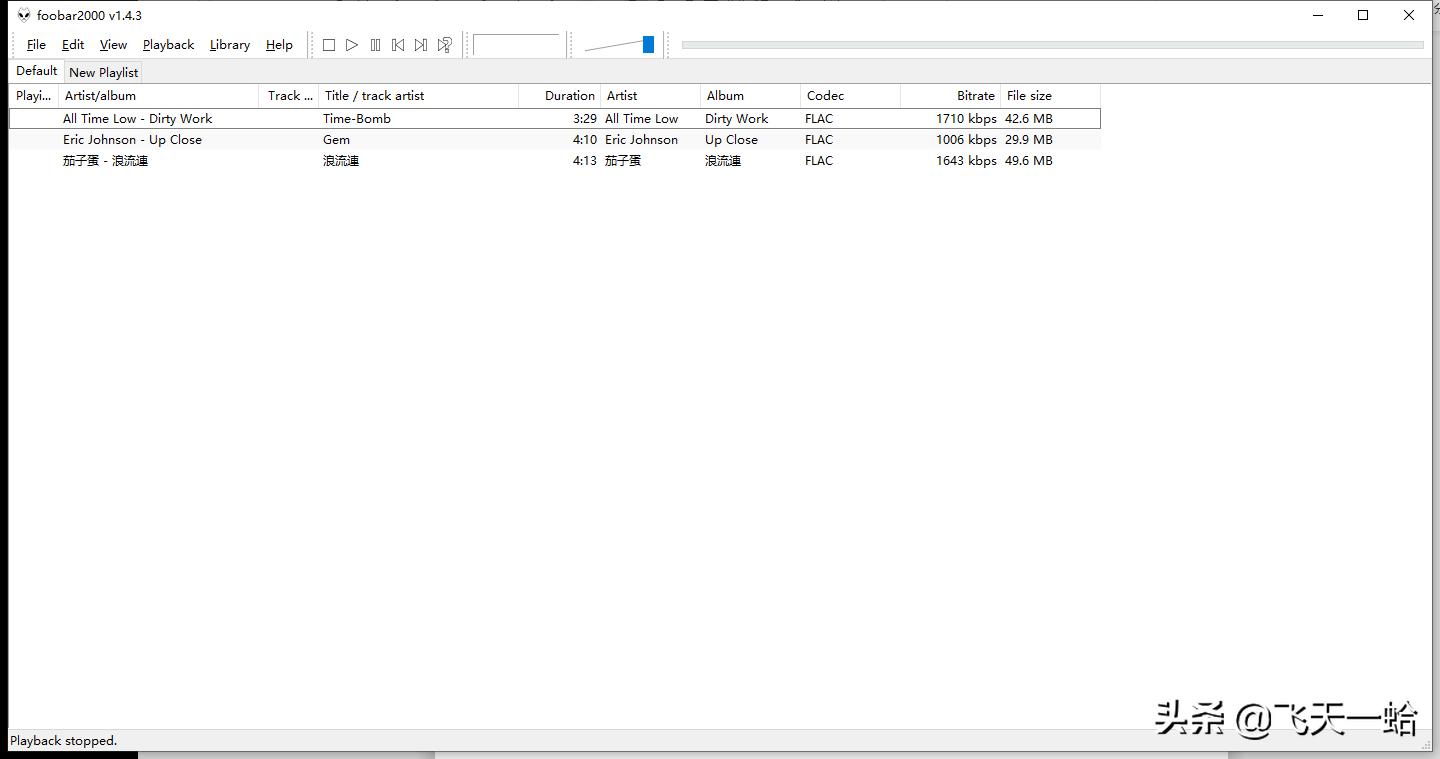Start playback with the Play button

click(x=352, y=45)
